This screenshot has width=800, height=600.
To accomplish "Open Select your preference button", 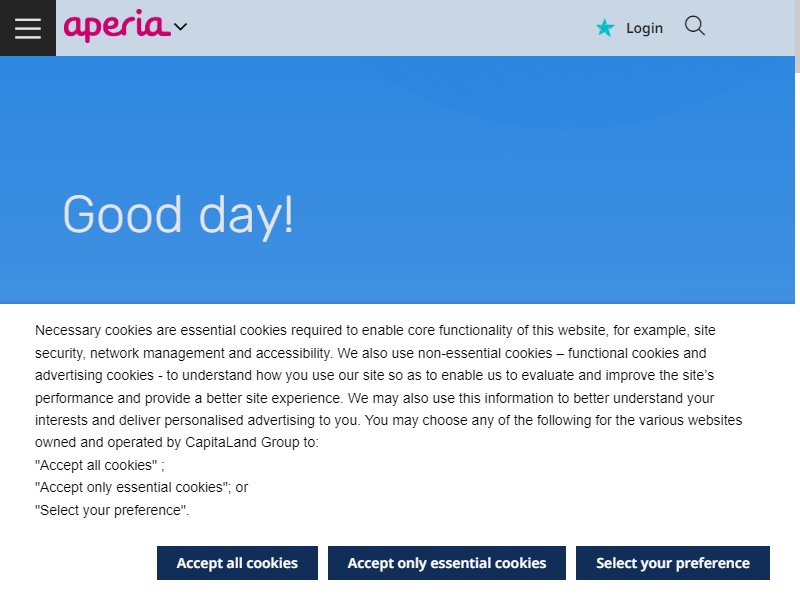I will coord(672,563).
